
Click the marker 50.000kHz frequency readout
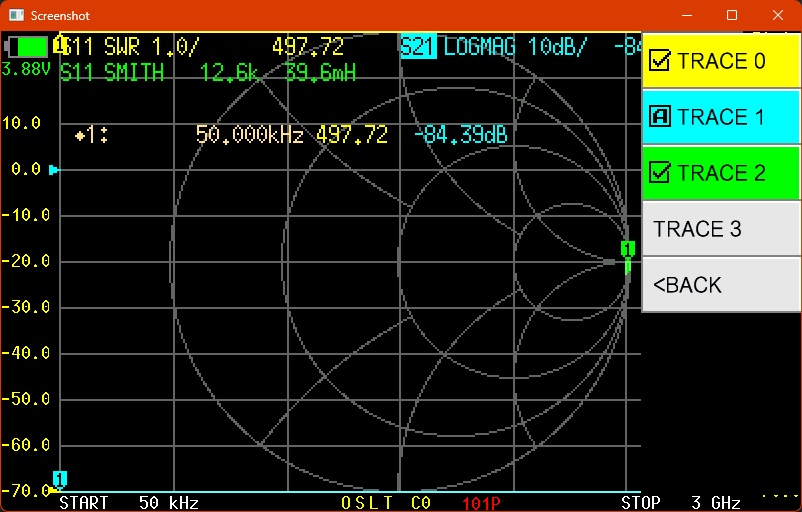(249, 135)
